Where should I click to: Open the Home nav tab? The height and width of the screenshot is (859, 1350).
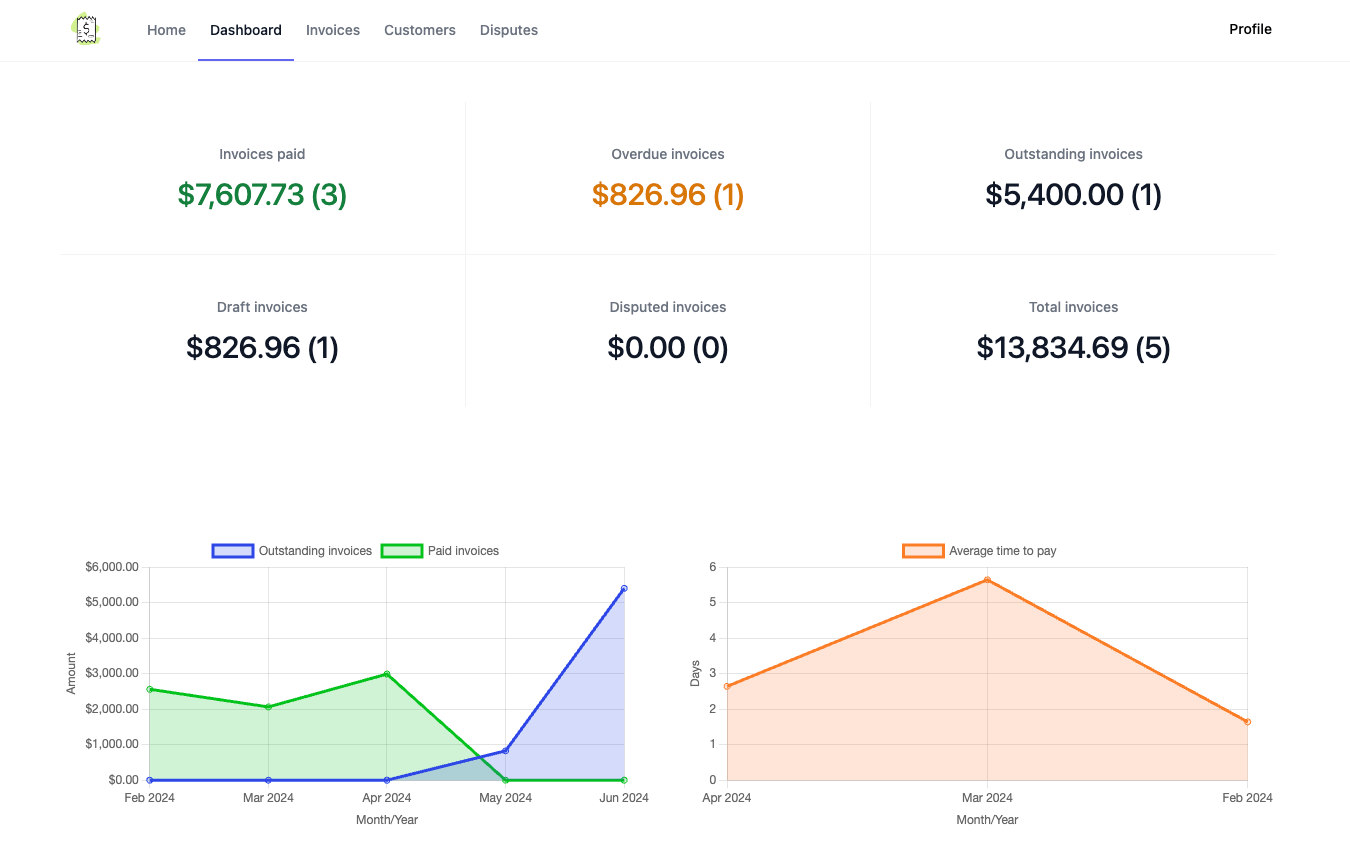click(166, 30)
